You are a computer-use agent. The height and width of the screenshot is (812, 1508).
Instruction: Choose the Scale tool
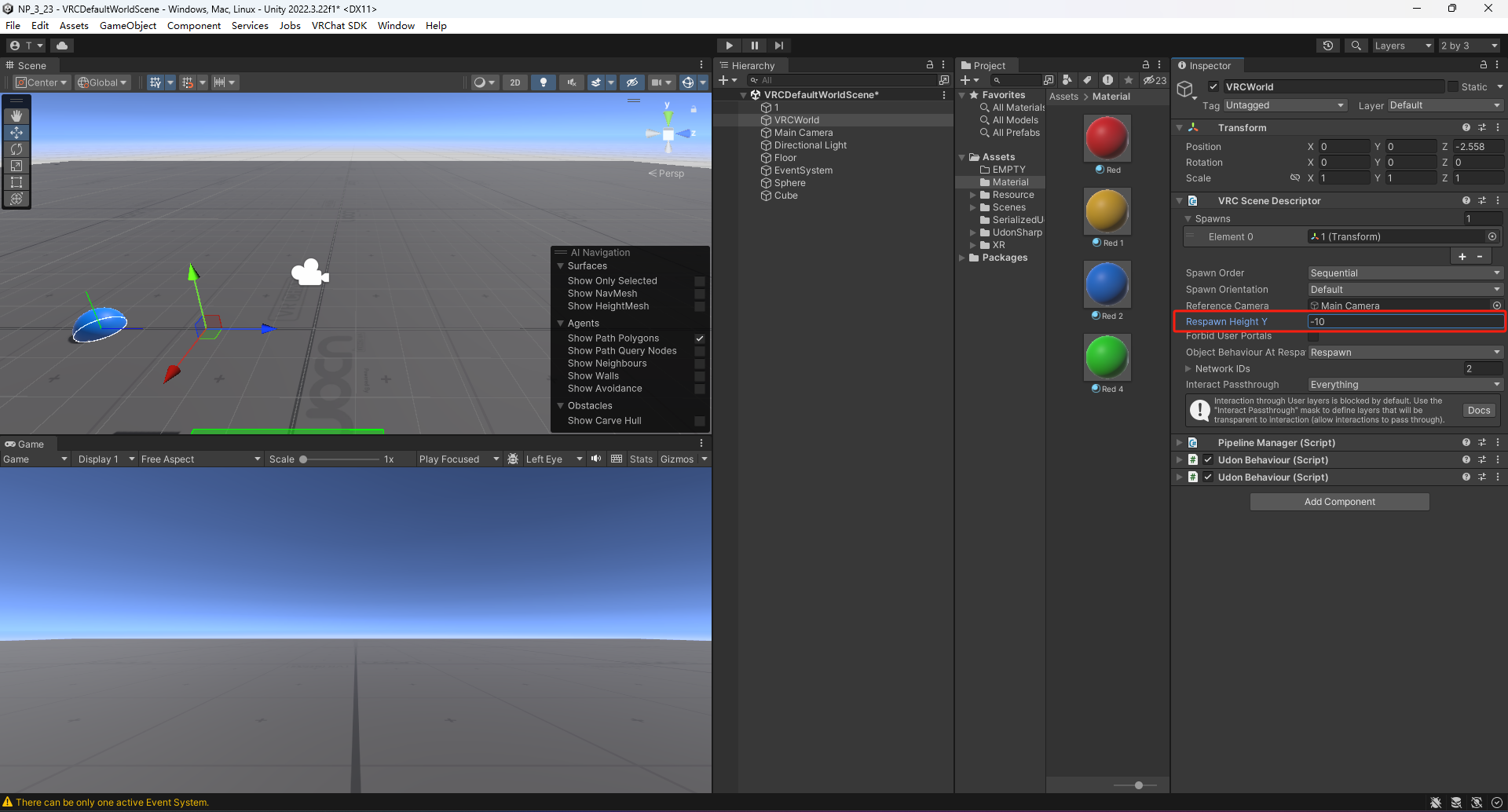tap(16, 166)
